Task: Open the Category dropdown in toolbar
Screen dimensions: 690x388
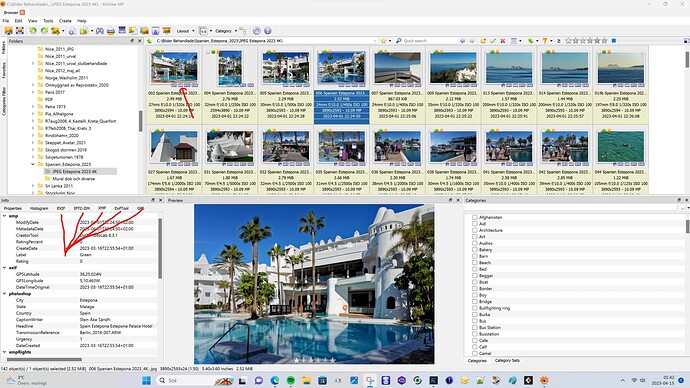Action: [226, 31]
